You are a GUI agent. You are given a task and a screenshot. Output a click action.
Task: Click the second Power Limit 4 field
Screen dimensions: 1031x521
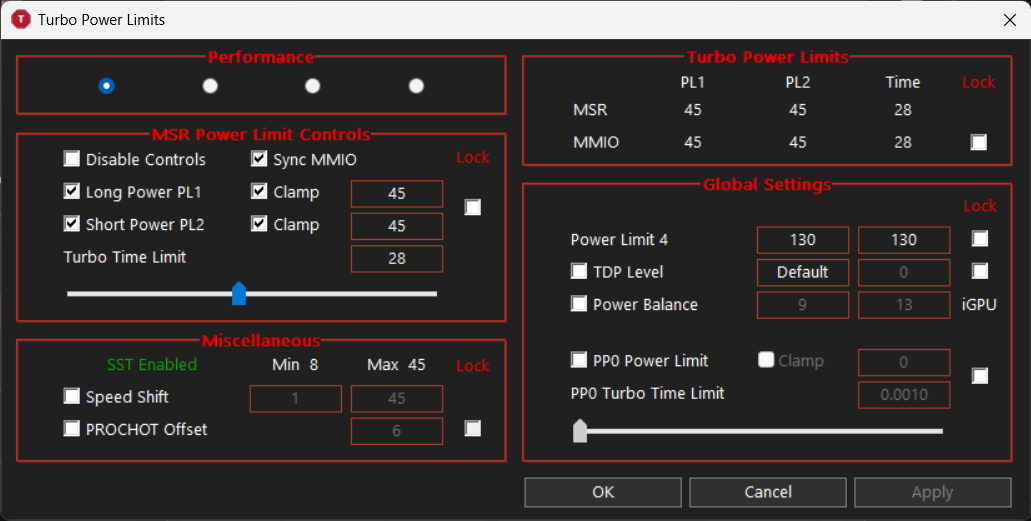point(904,240)
